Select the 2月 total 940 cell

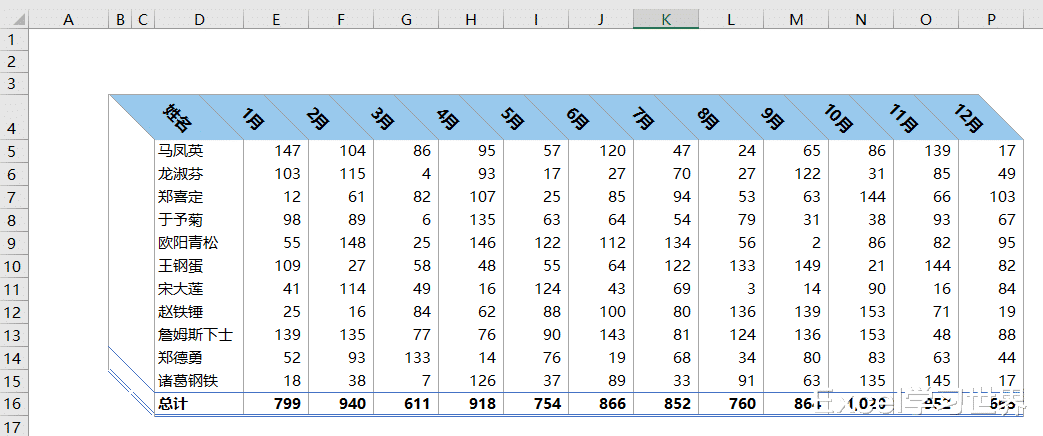(341, 403)
